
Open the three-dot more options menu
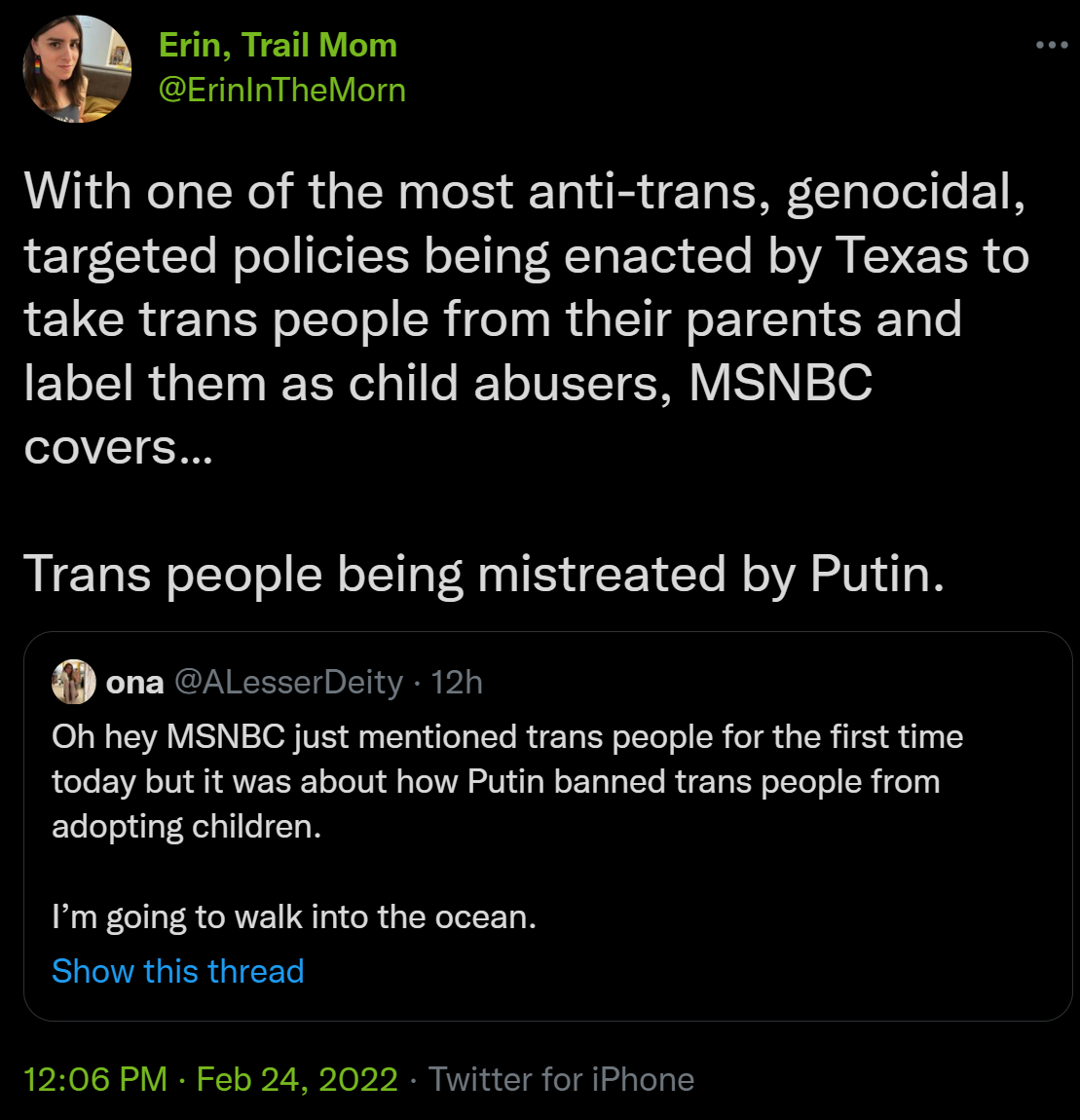[1052, 46]
